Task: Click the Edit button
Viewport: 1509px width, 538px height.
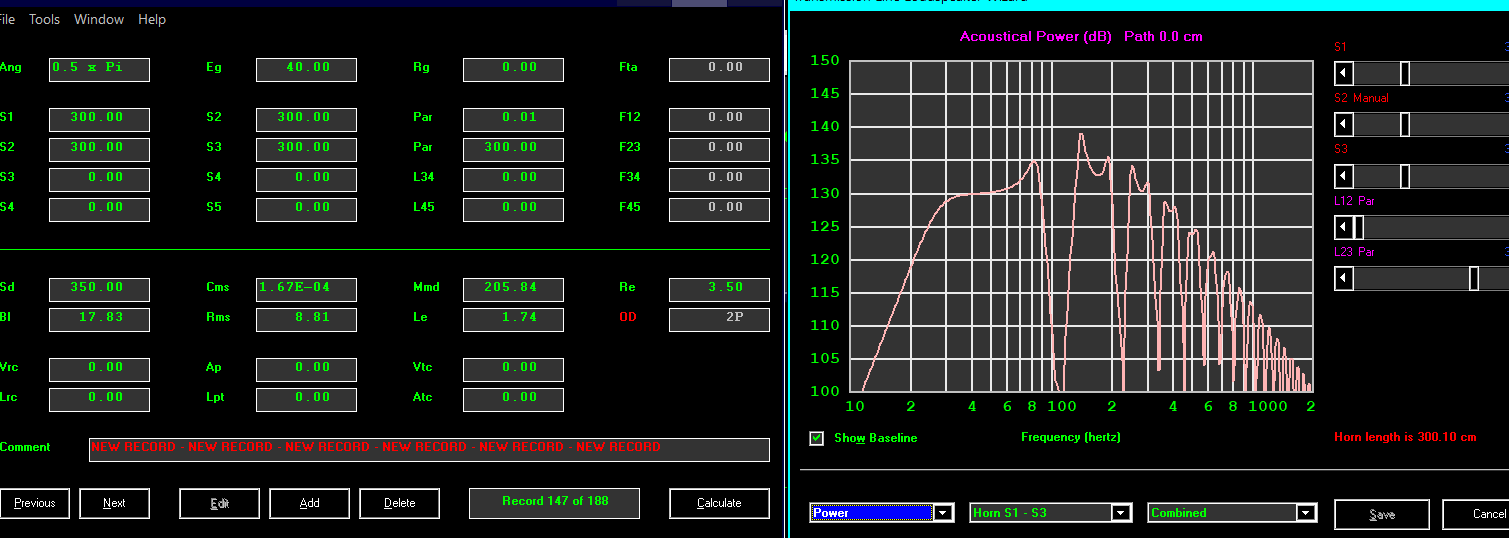Action: 220,503
